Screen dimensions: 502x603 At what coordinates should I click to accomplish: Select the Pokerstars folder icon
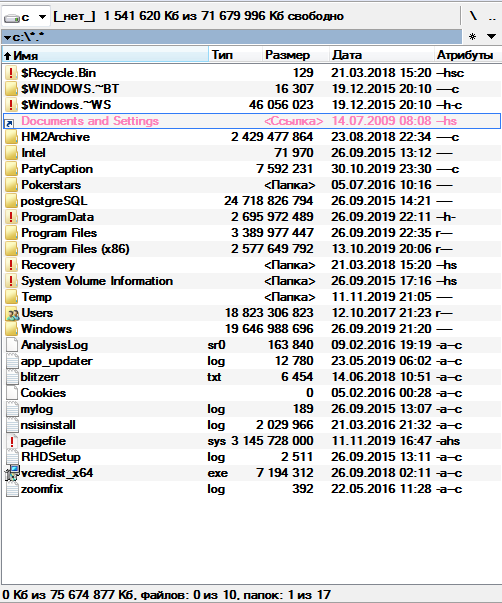point(12,185)
